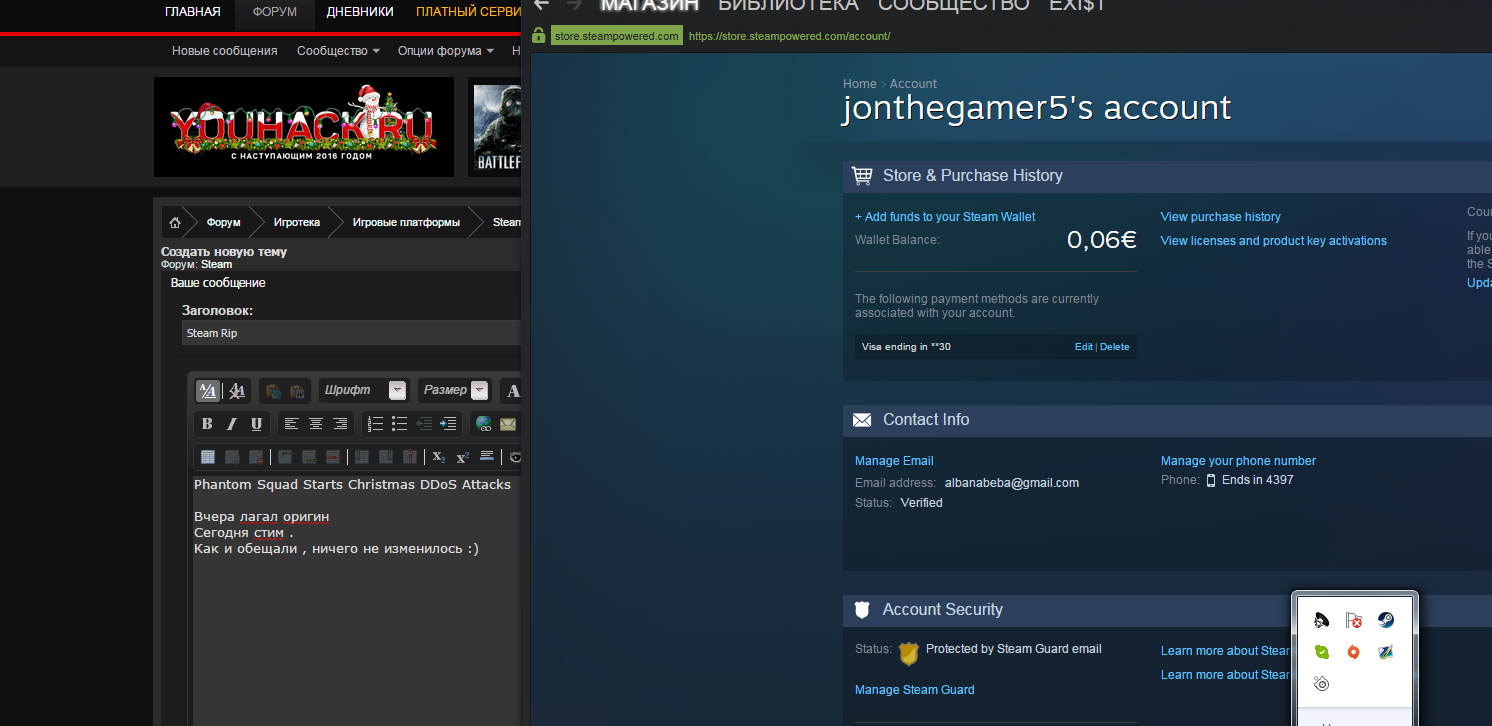
Task: Click the SteelSeries tray icon
Action: pos(1321,684)
